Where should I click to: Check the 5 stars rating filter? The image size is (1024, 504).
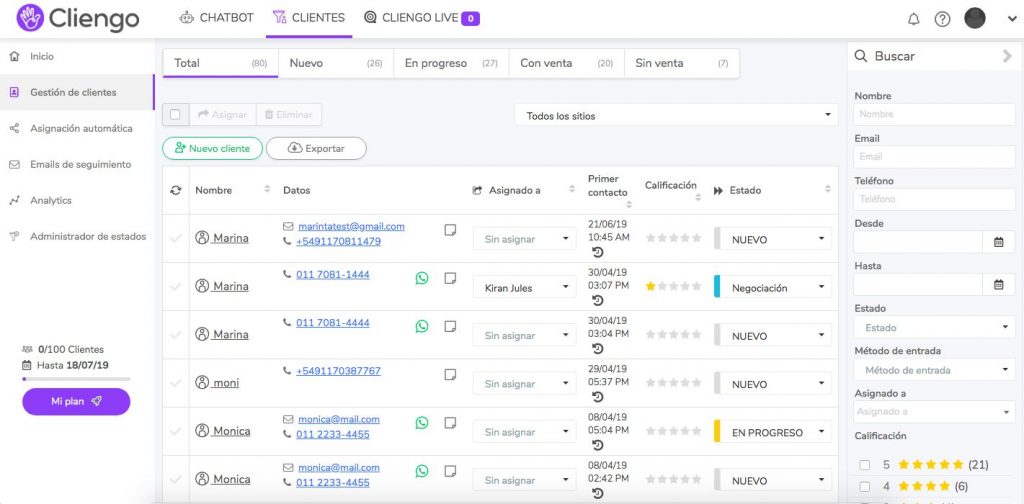tap(865, 465)
